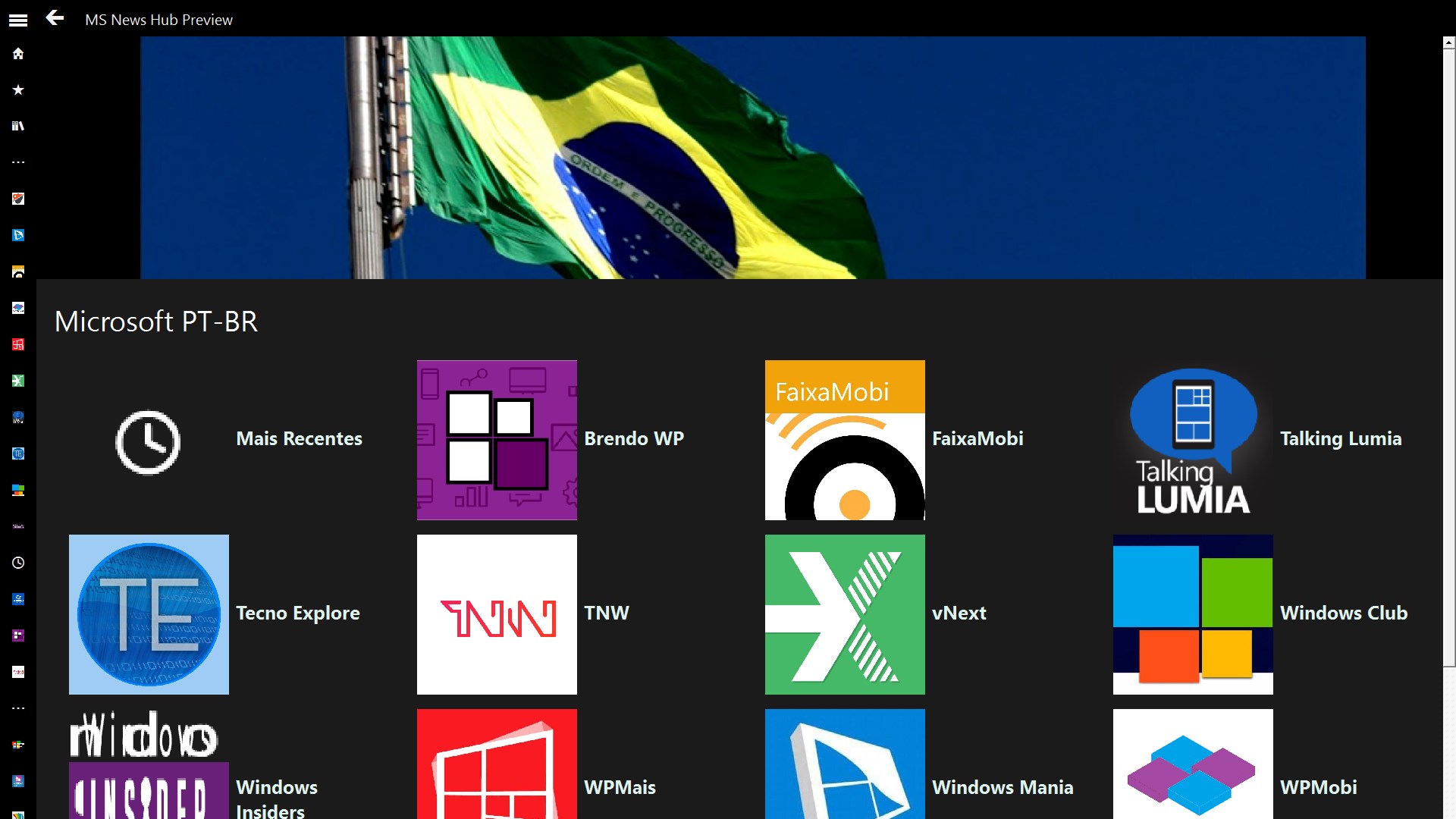Open the WPMobi source tile
The image size is (1456, 819).
coord(1193,766)
